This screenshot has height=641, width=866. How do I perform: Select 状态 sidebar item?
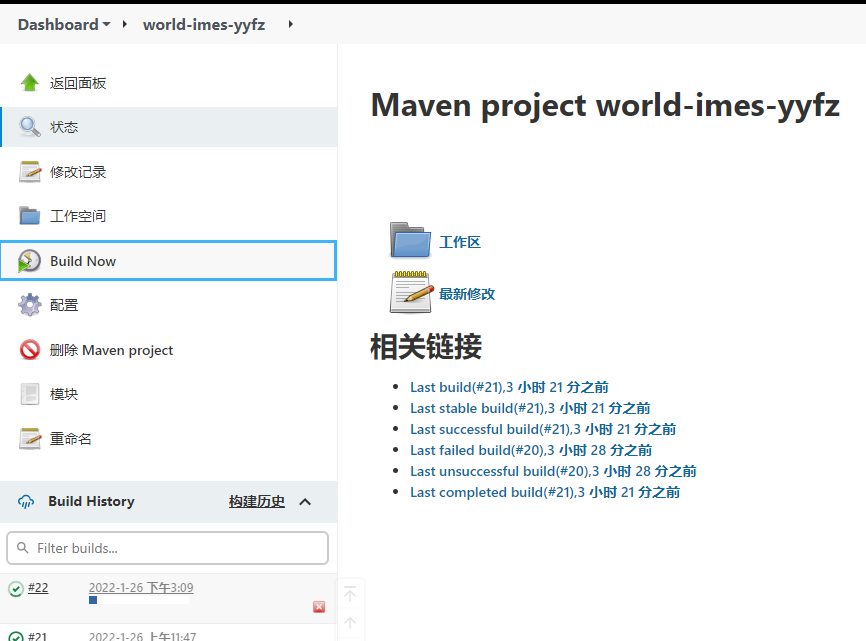64,127
